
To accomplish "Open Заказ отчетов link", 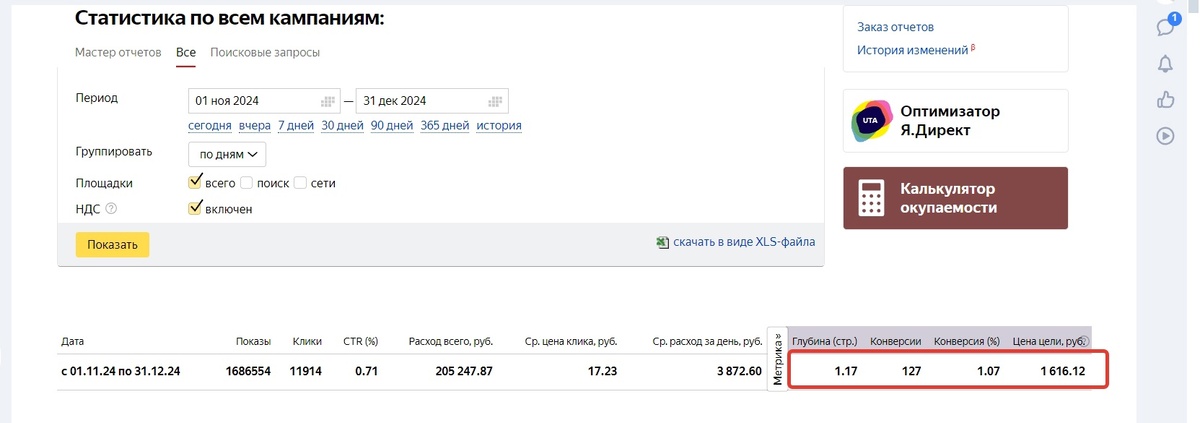I will 896,27.
